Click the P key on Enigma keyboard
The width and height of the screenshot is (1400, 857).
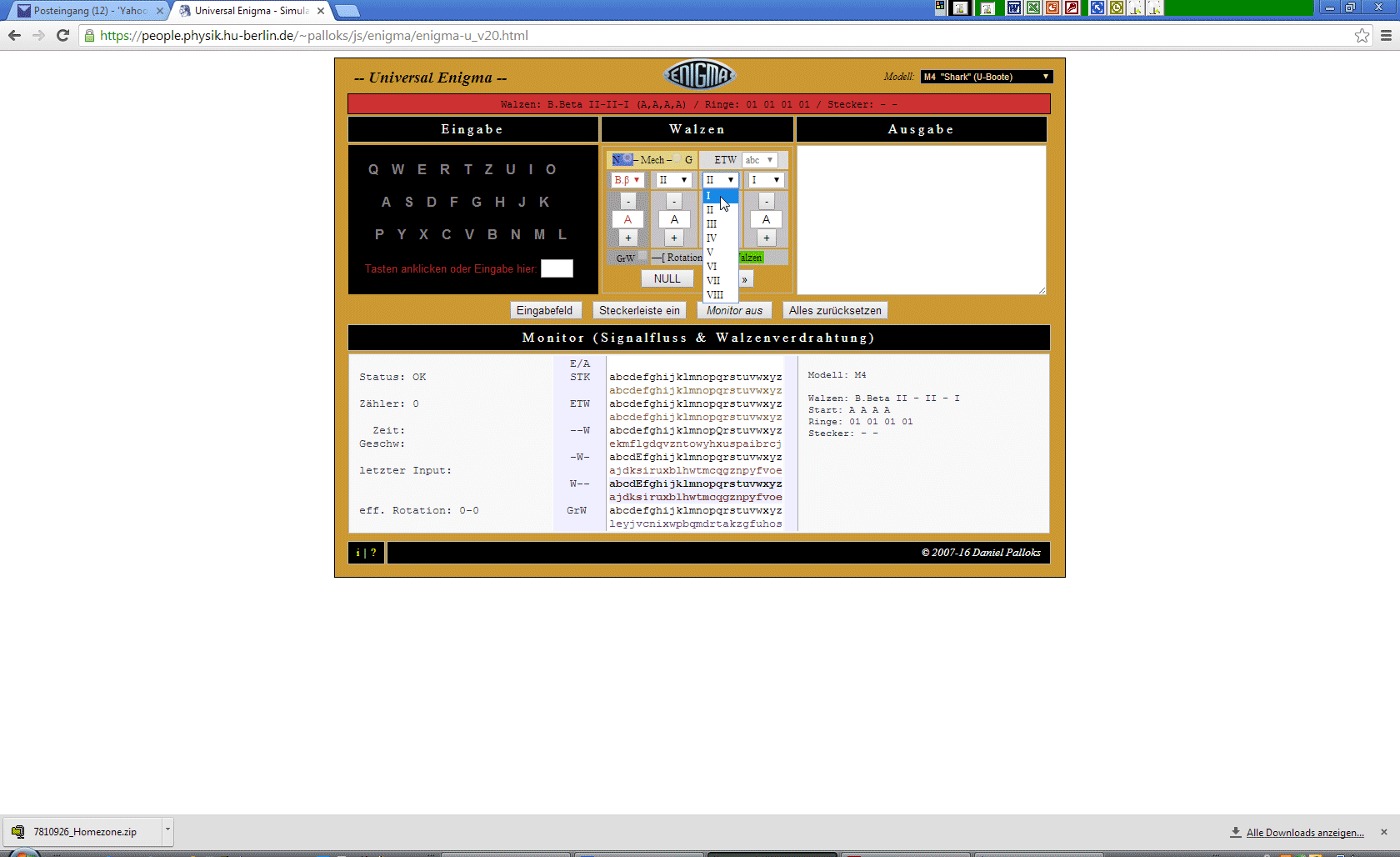click(x=379, y=234)
